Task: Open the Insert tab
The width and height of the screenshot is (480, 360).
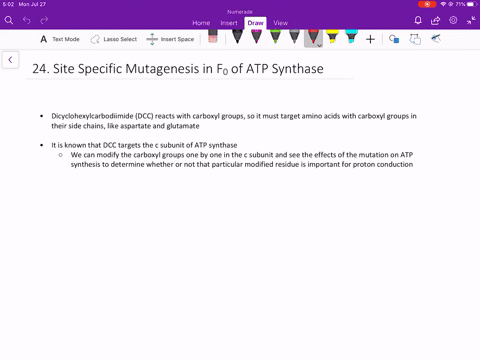Action: click(229, 23)
